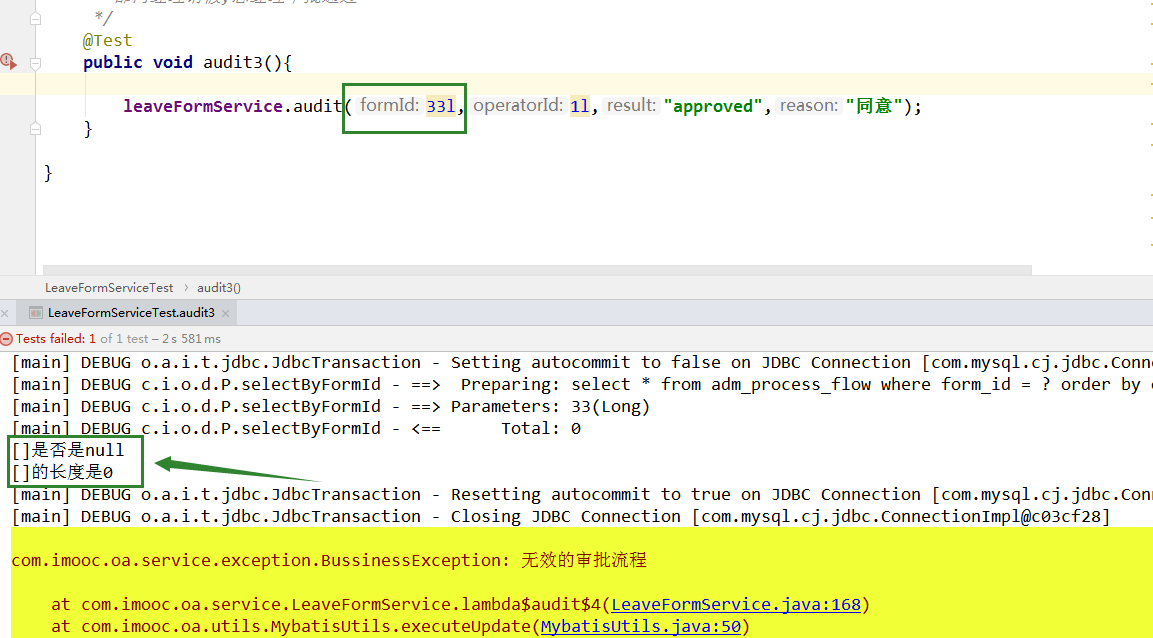Click the 'Total: 0' log line
Image resolution: width=1153 pixels, height=638 pixels.
tap(296, 429)
